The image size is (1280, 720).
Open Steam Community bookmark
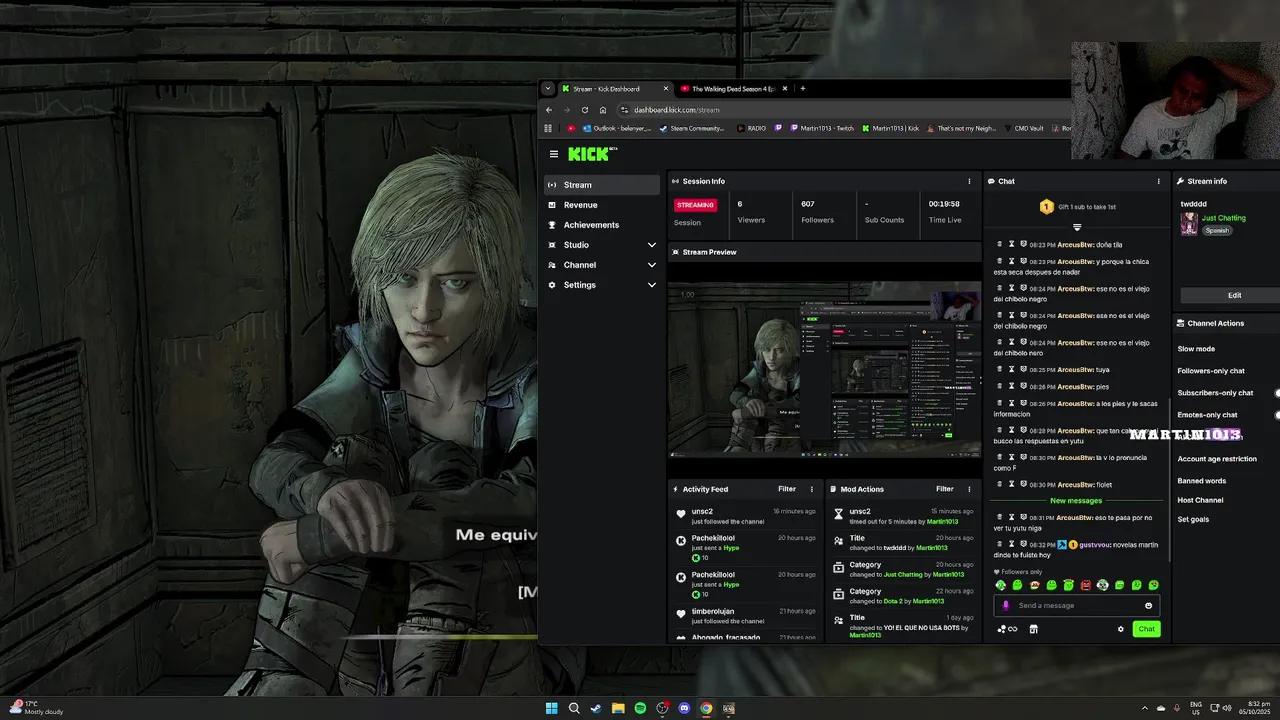pyautogui.click(x=691, y=128)
